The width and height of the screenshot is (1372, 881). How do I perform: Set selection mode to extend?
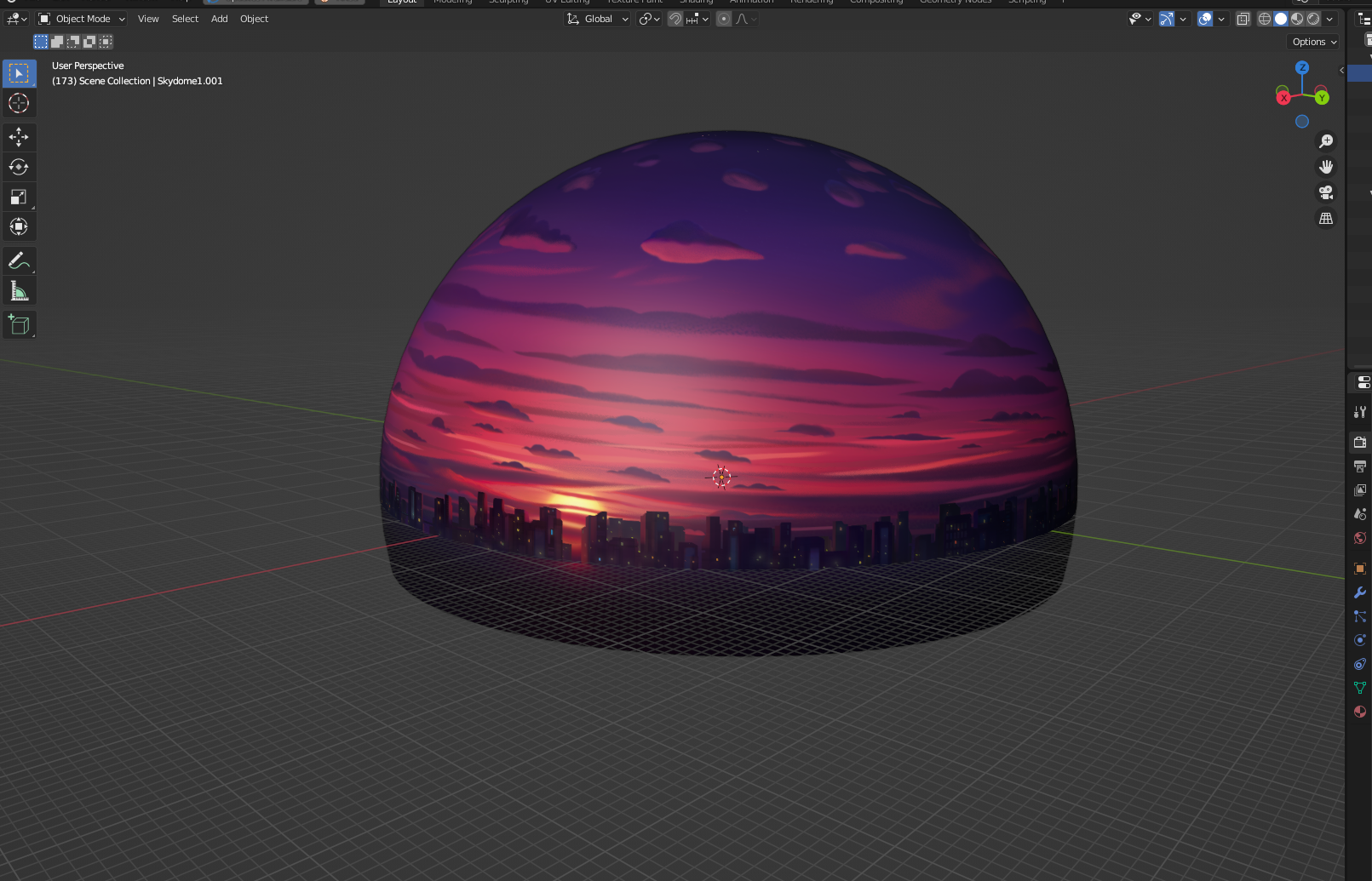point(57,42)
